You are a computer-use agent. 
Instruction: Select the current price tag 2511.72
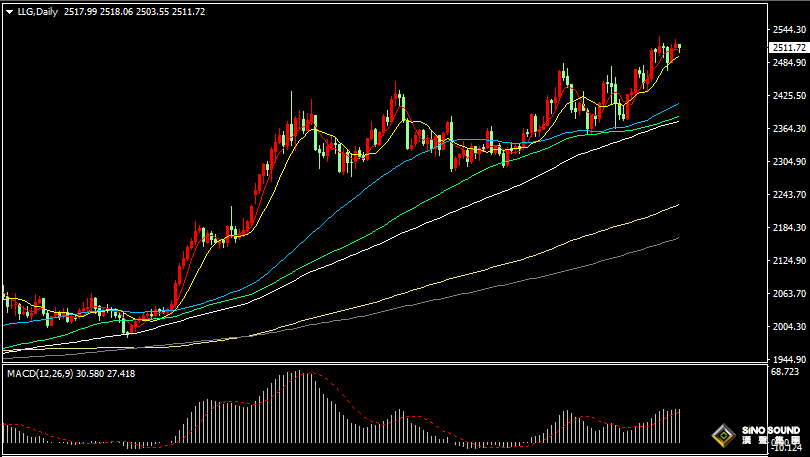788,47
